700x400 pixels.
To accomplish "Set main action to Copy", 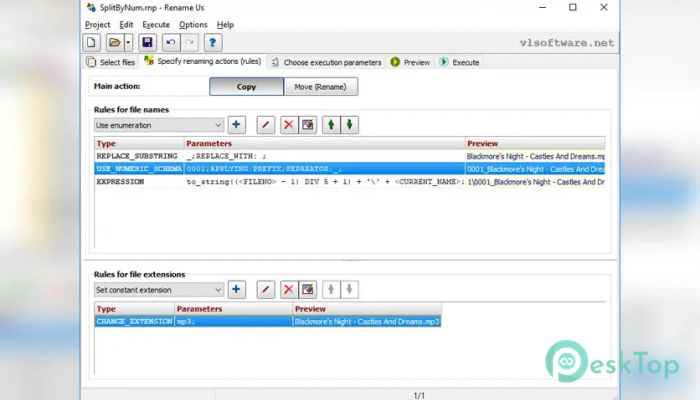I will click(x=246, y=87).
